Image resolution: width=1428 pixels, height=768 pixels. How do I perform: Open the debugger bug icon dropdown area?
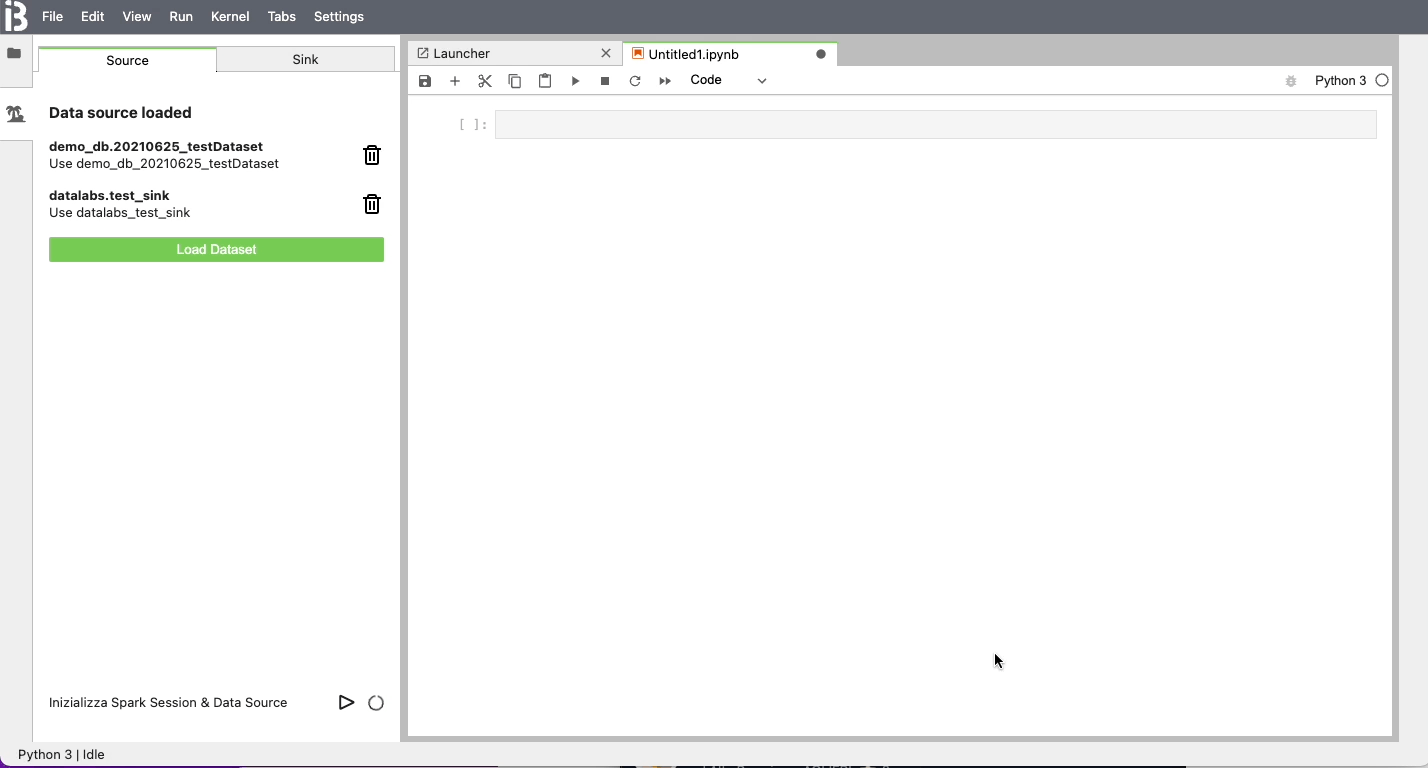click(x=1291, y=81)
